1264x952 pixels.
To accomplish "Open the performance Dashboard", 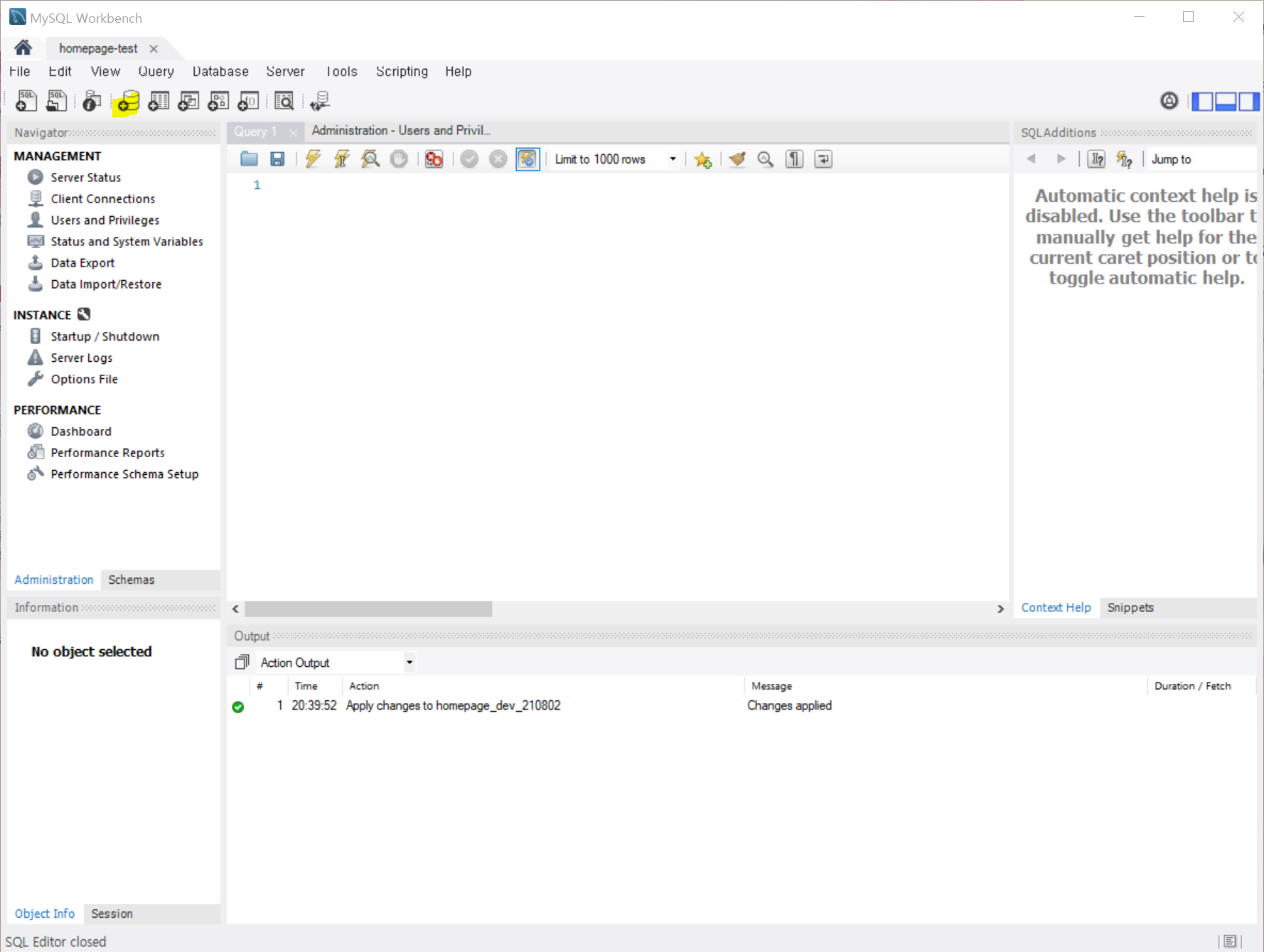I will coord(80,431).
